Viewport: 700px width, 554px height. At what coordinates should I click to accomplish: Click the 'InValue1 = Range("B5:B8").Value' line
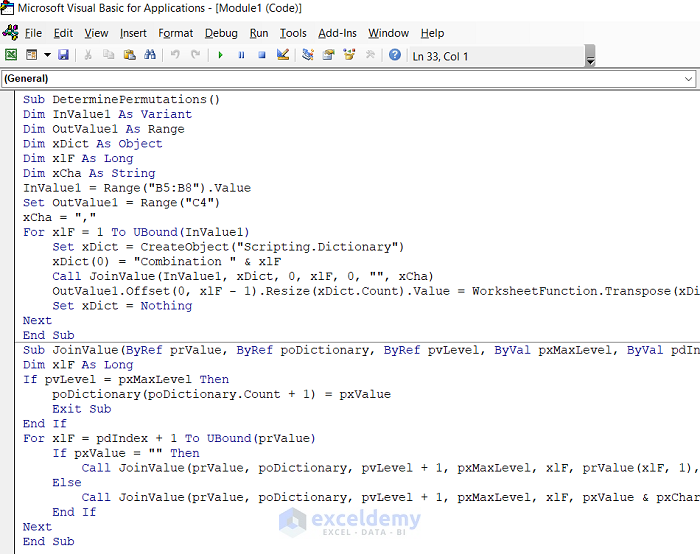[137, 187]
